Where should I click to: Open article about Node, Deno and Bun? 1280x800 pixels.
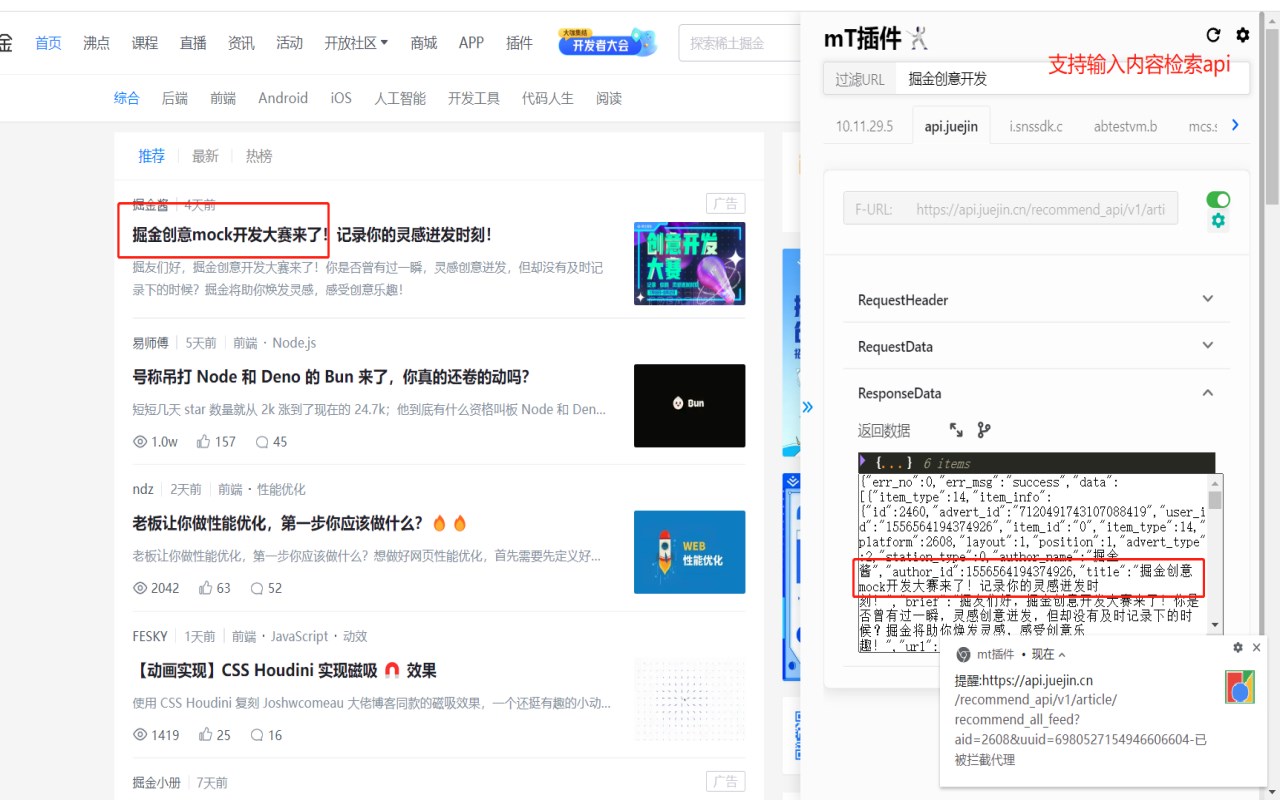(331, 377)
